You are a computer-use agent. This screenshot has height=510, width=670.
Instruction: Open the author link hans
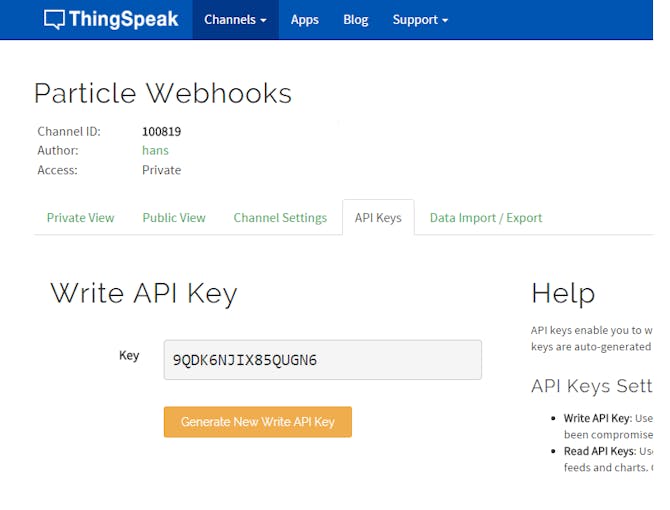[x=155, y=150]
